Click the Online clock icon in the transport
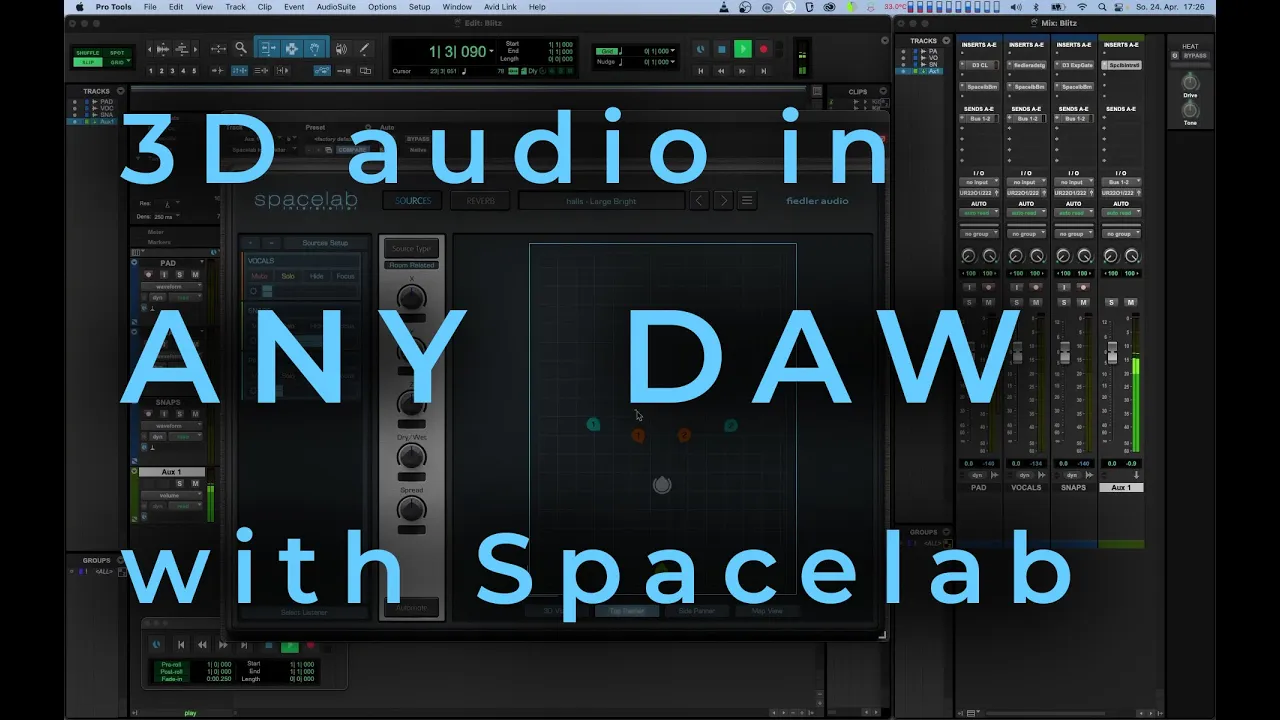Image resolution: width=1280 pixels, height=720 pixels. point(700,49)
